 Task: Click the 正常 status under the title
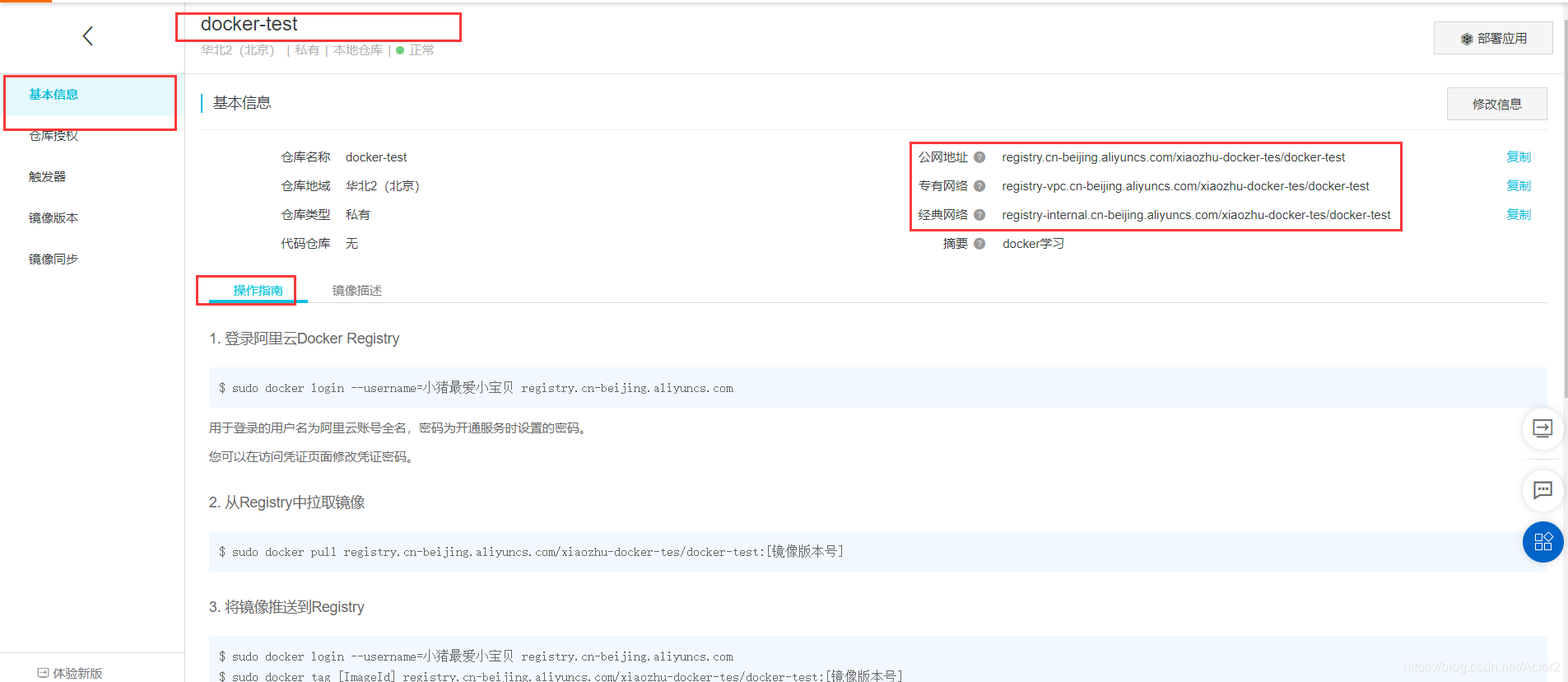tap(421, 50)
